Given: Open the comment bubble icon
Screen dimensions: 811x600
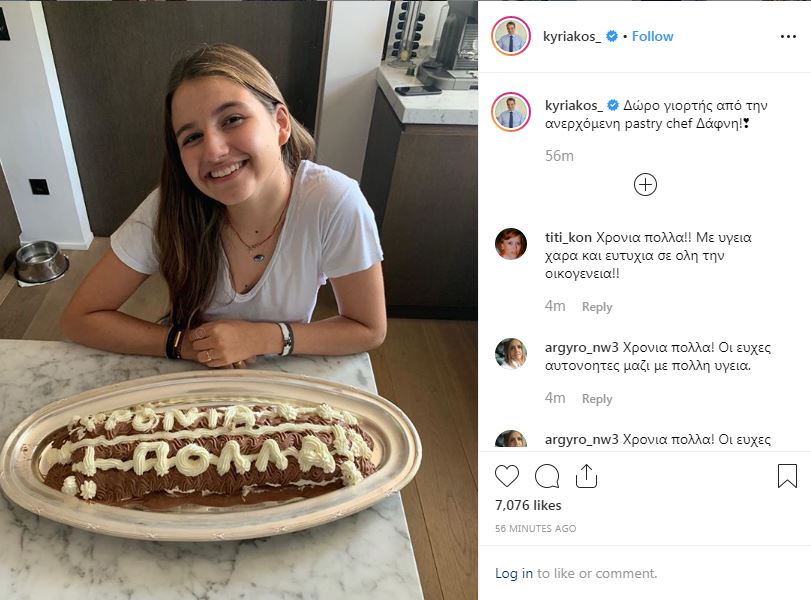Looking at the screenshot, I should click(x=547, y=476).
